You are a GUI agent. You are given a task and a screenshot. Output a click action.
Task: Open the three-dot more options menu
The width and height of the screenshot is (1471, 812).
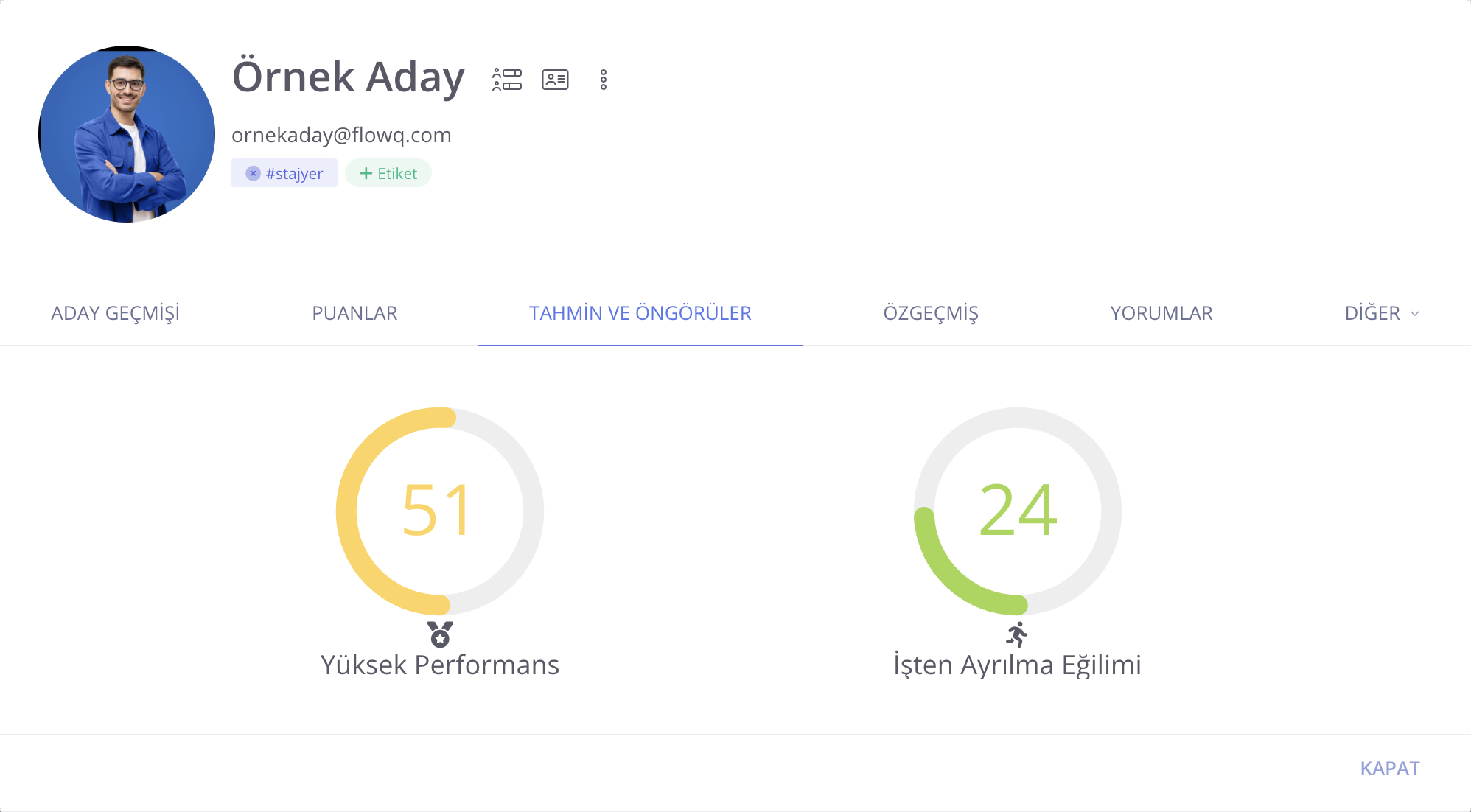(604, 80)
